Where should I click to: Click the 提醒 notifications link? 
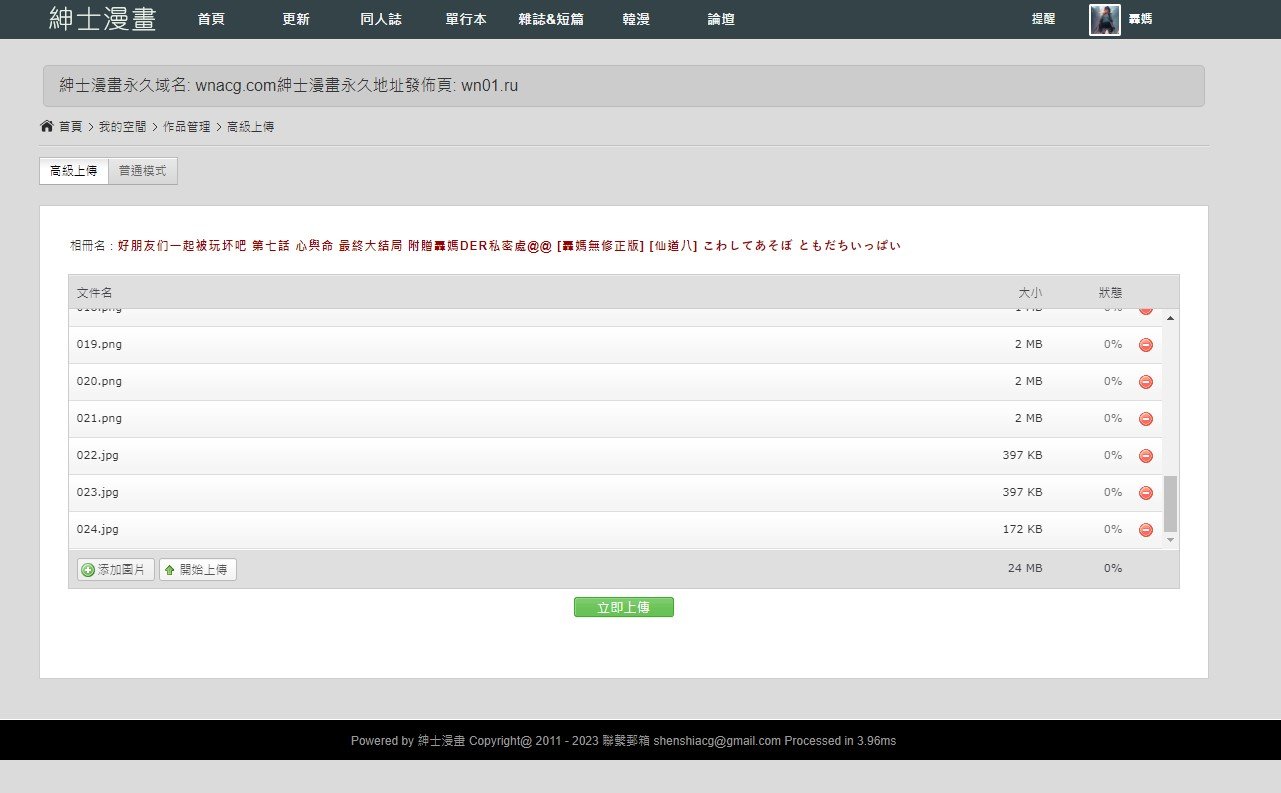coord(1043,19)
